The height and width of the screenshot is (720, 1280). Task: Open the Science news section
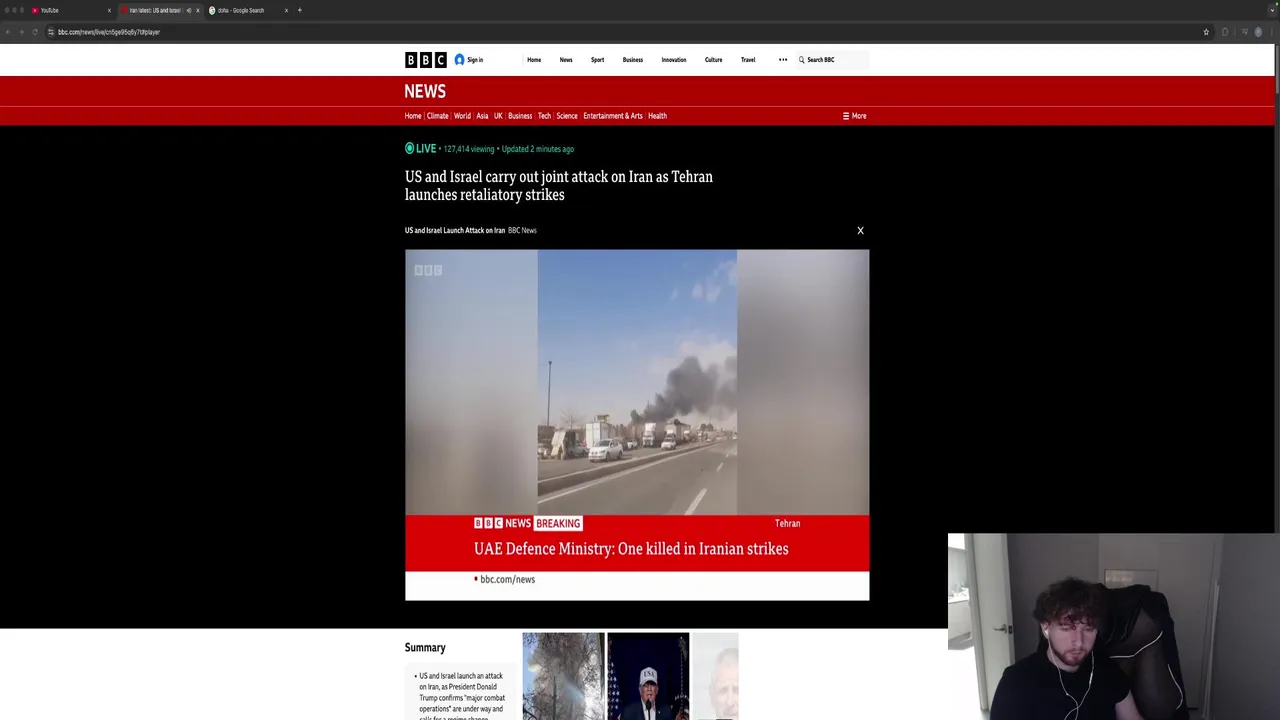[x=567, y=116]
